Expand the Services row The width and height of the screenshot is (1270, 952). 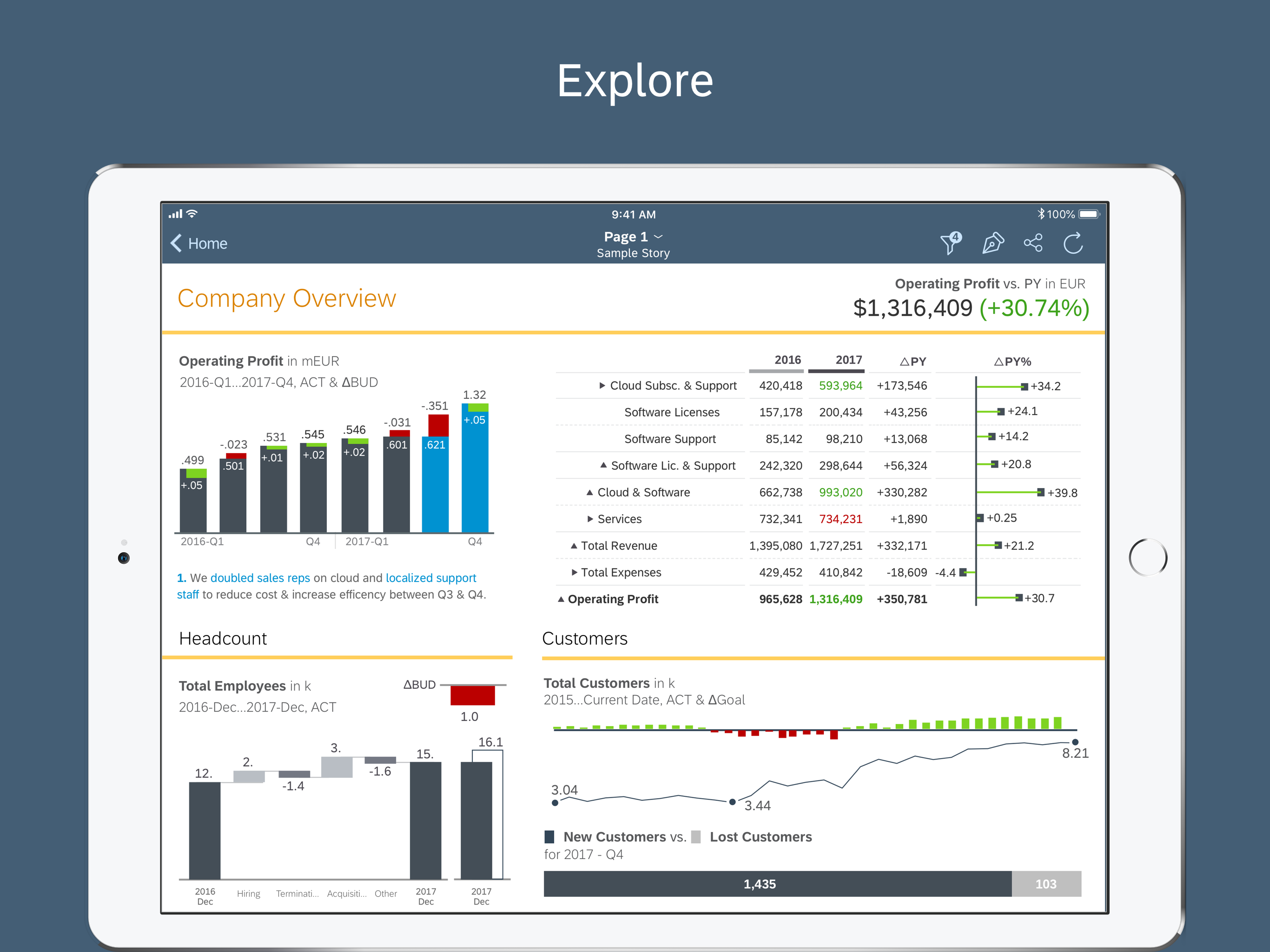coord(589,519)
